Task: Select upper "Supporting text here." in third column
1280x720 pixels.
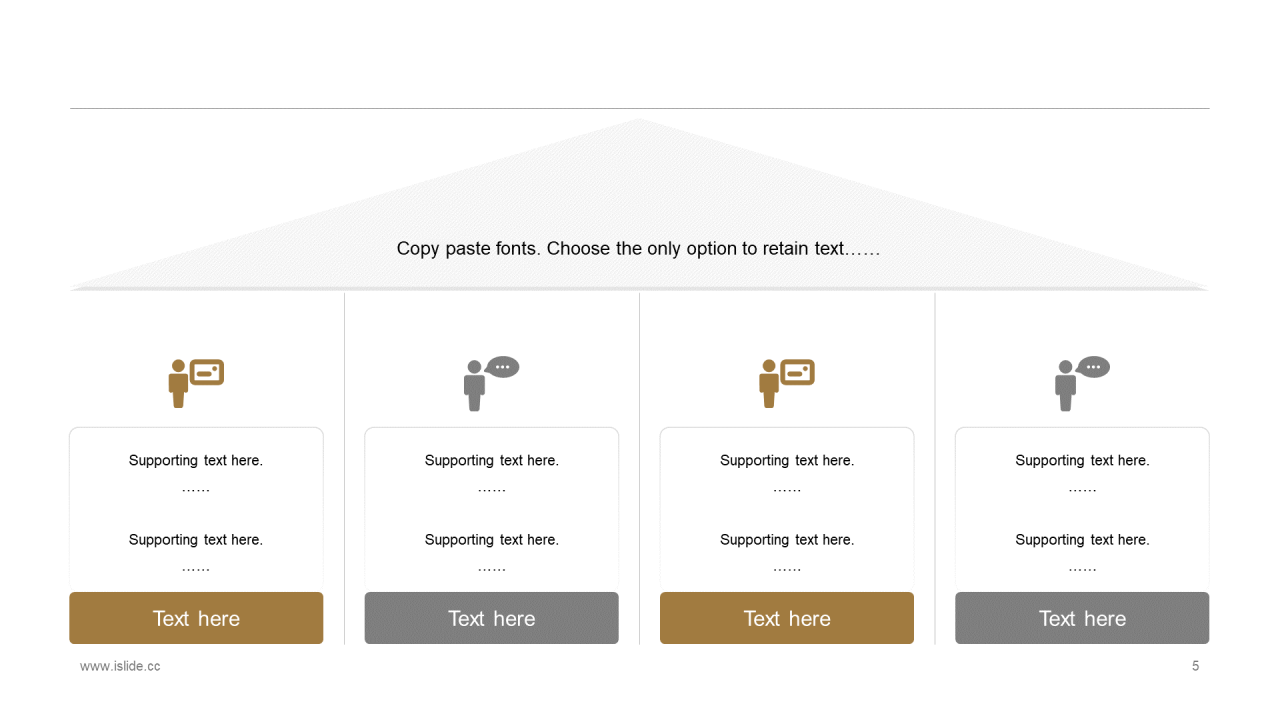Action: tap(787, 460)
